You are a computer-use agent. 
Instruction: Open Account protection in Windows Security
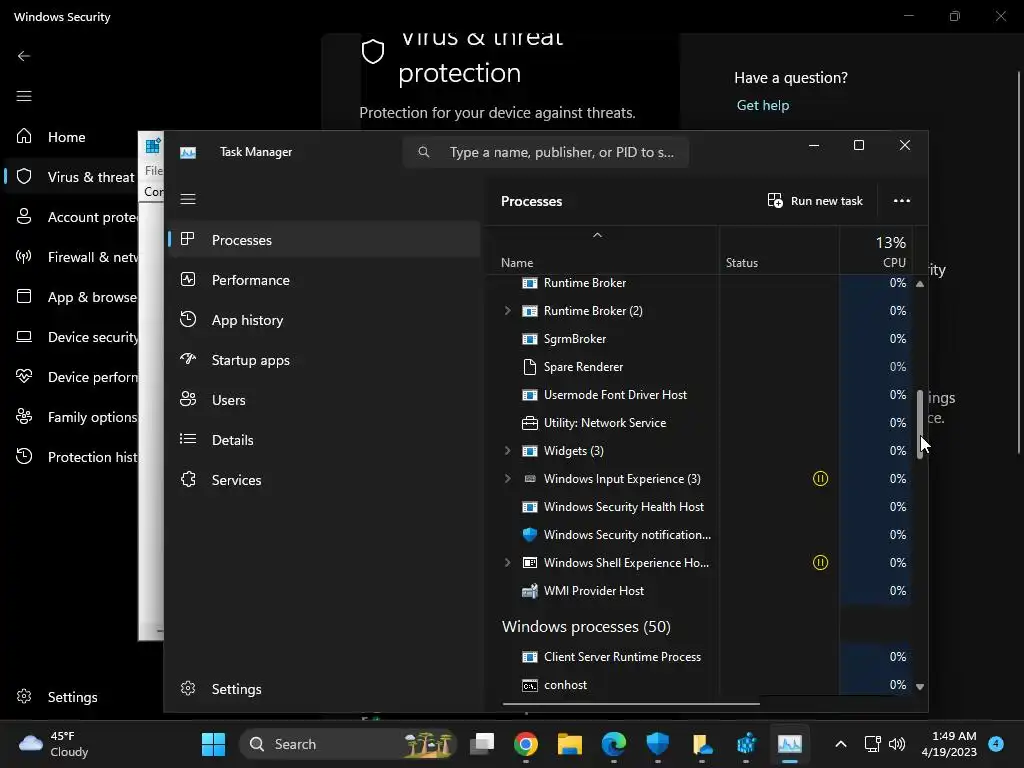(x=72, y=217)
